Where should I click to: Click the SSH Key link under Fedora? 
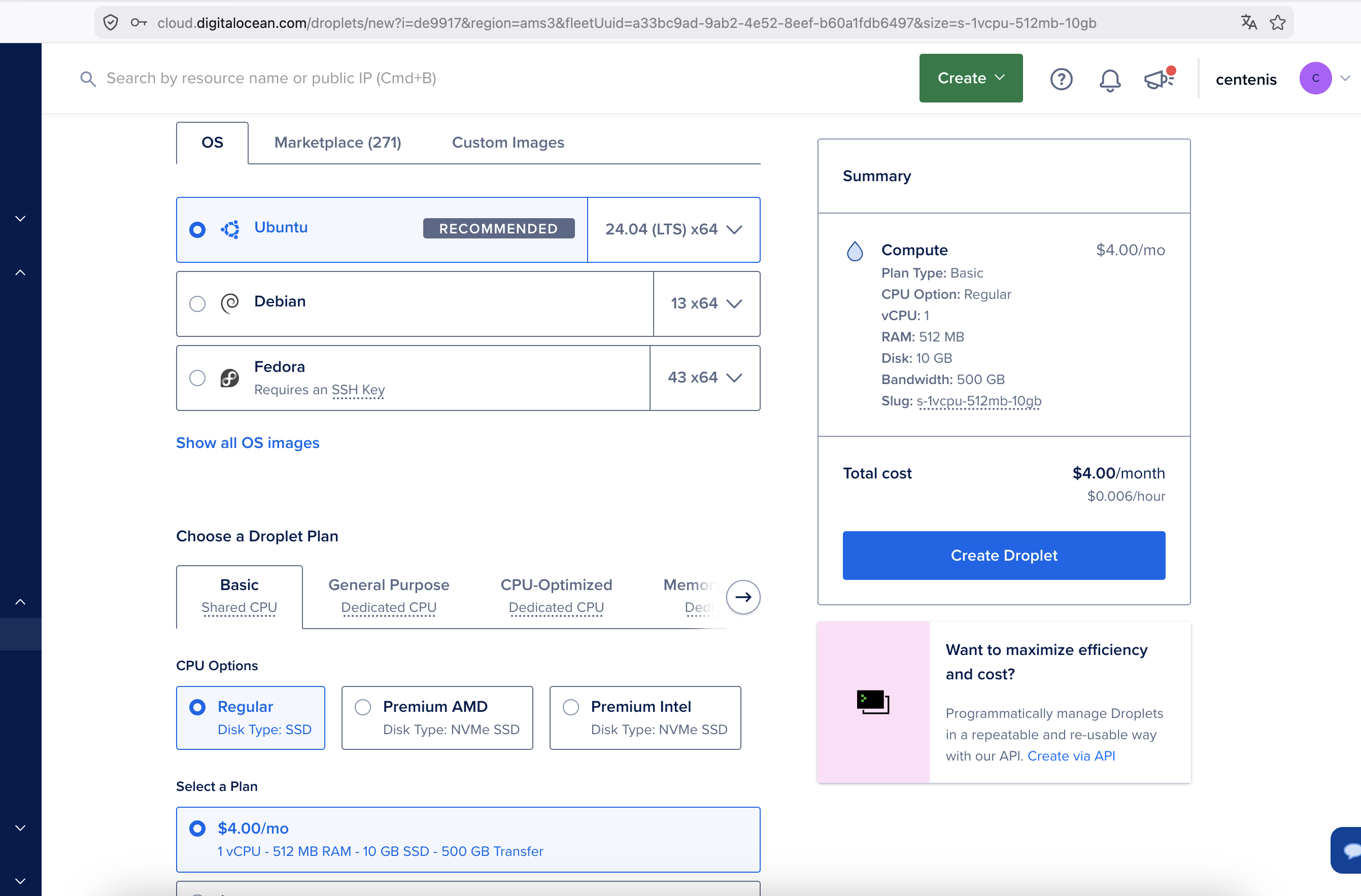pyautogui.click(x=358, y=389)
